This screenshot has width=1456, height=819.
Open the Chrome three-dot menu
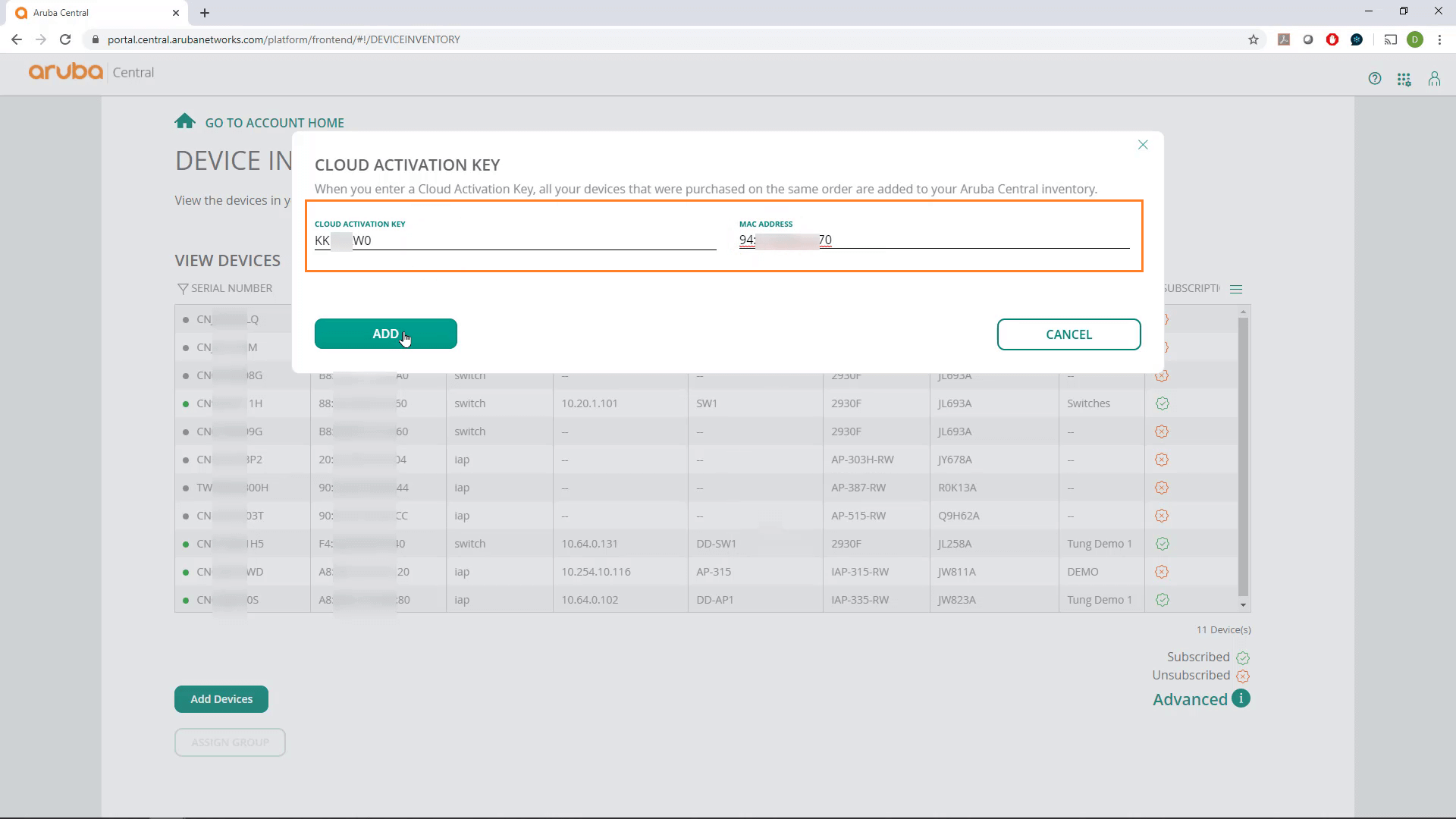tap(1440, 39)
